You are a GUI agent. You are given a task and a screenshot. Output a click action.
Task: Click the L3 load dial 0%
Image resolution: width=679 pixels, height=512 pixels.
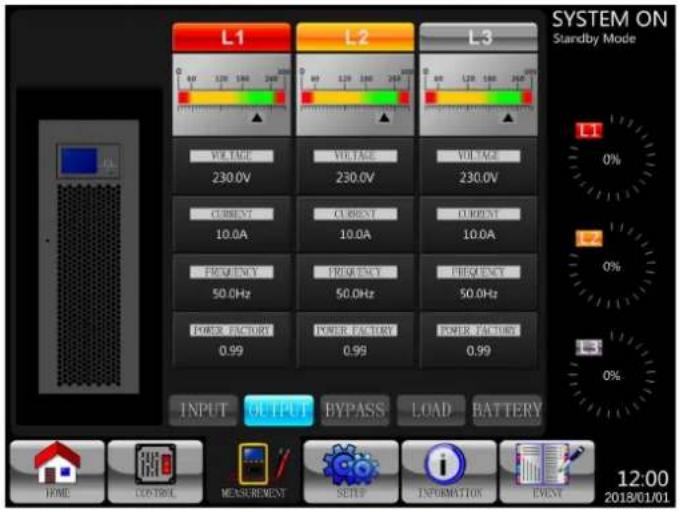(x=611, y=375)
